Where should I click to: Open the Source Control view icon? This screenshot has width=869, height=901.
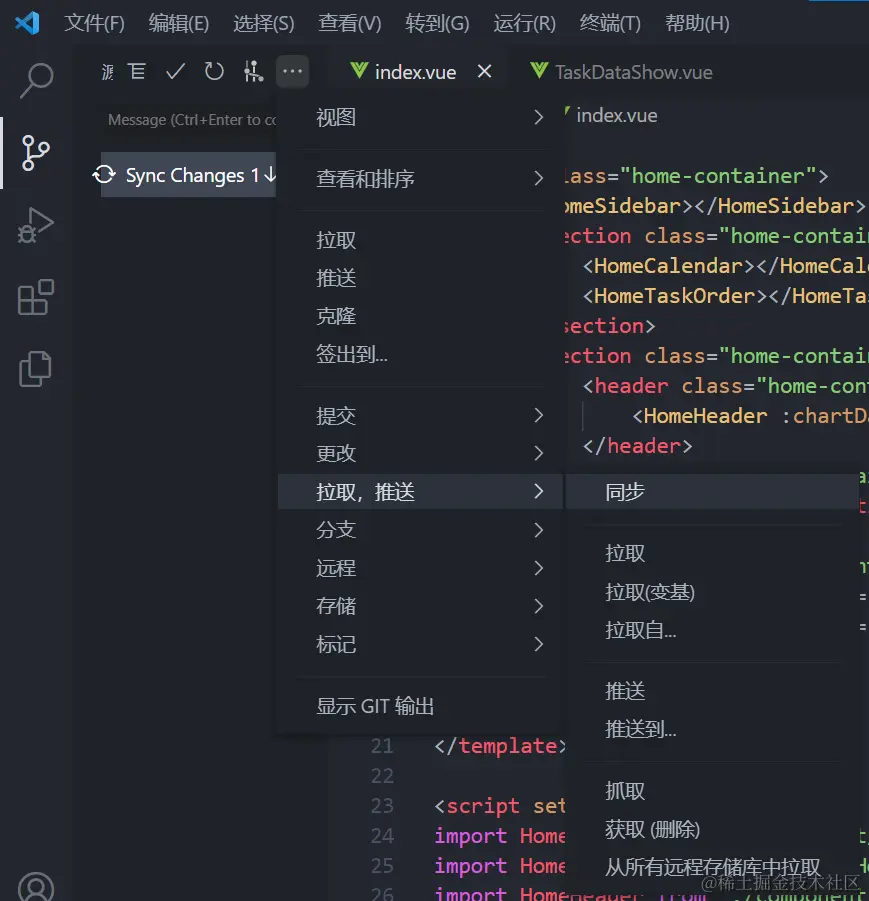coord(35,153)
